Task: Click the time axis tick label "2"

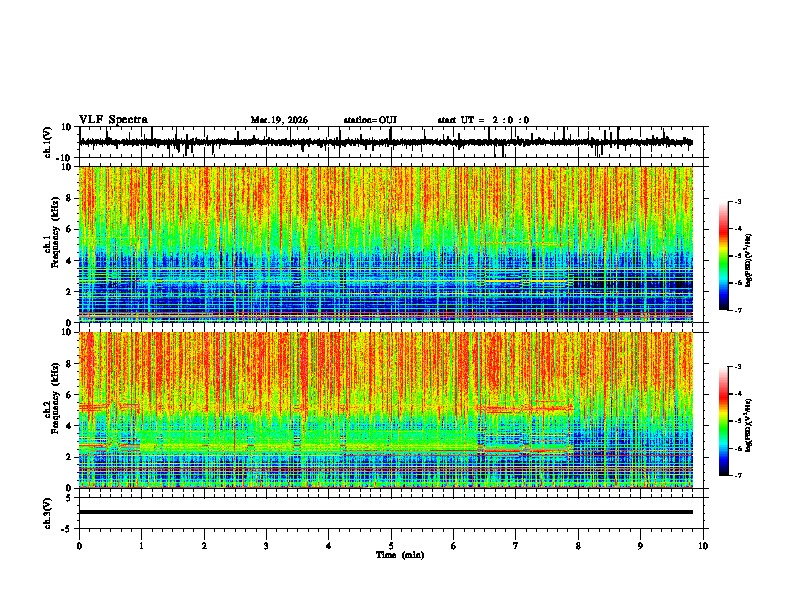Action: [204, 546]
